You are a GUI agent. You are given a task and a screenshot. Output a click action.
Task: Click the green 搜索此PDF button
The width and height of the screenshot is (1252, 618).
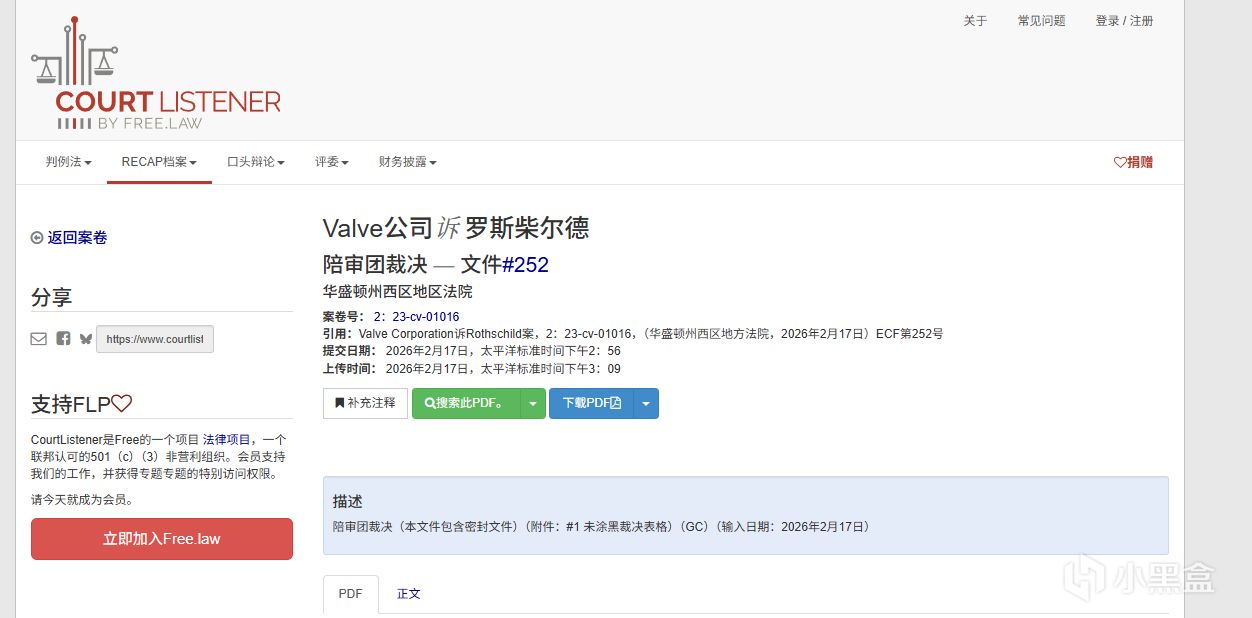[467, 403]
